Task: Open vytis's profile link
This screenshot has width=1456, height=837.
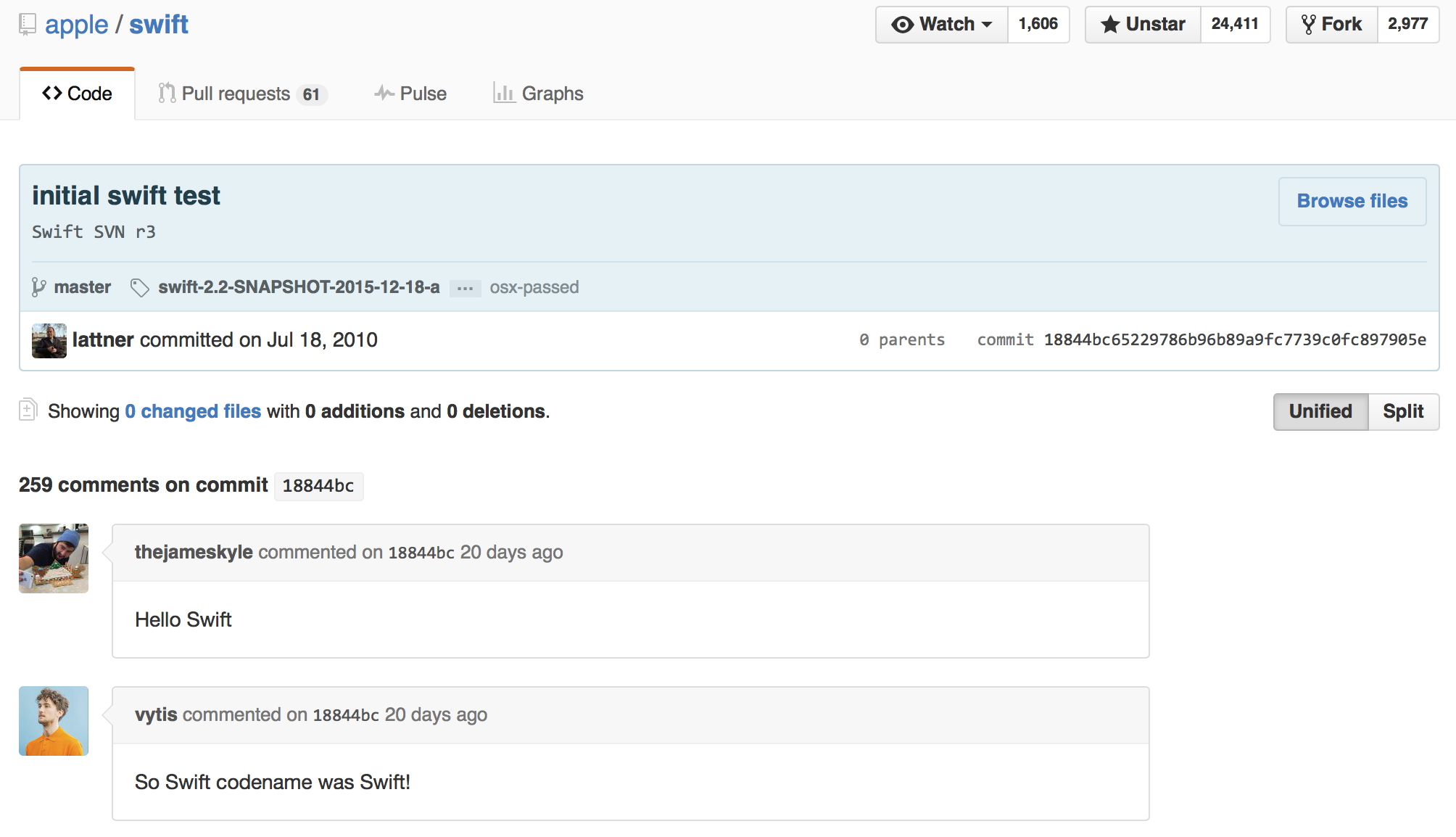Action: pyautogui.click(x=156, y=714)
